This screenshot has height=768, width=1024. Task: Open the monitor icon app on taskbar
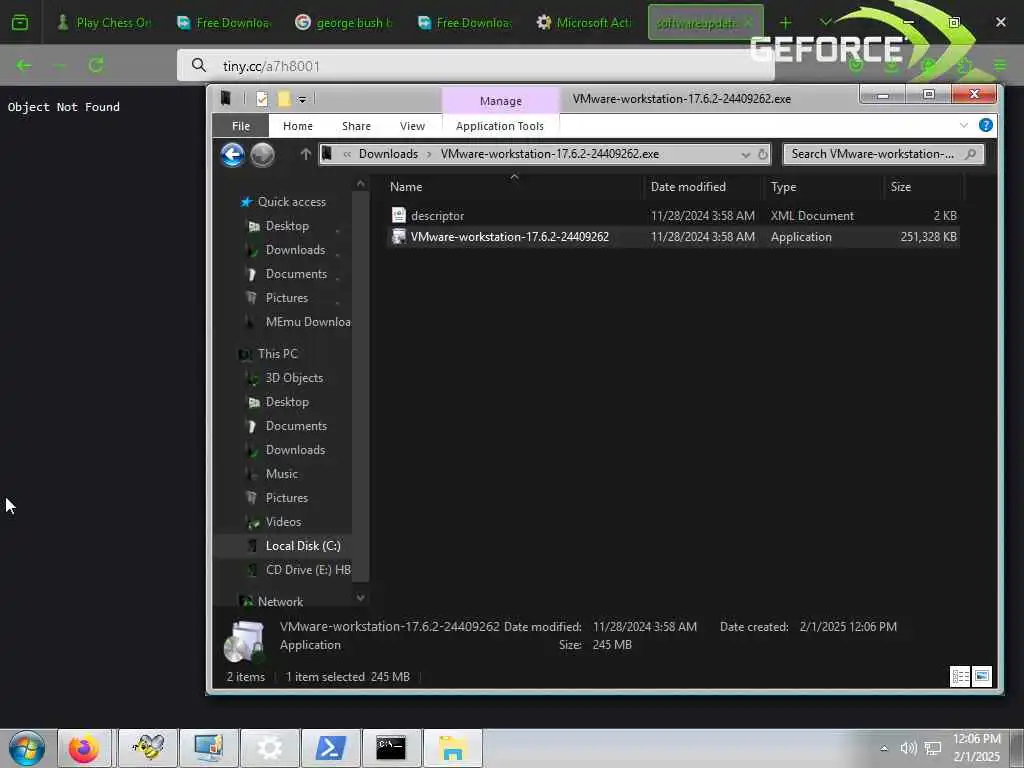pyautogui.click(x=209, y=748)
